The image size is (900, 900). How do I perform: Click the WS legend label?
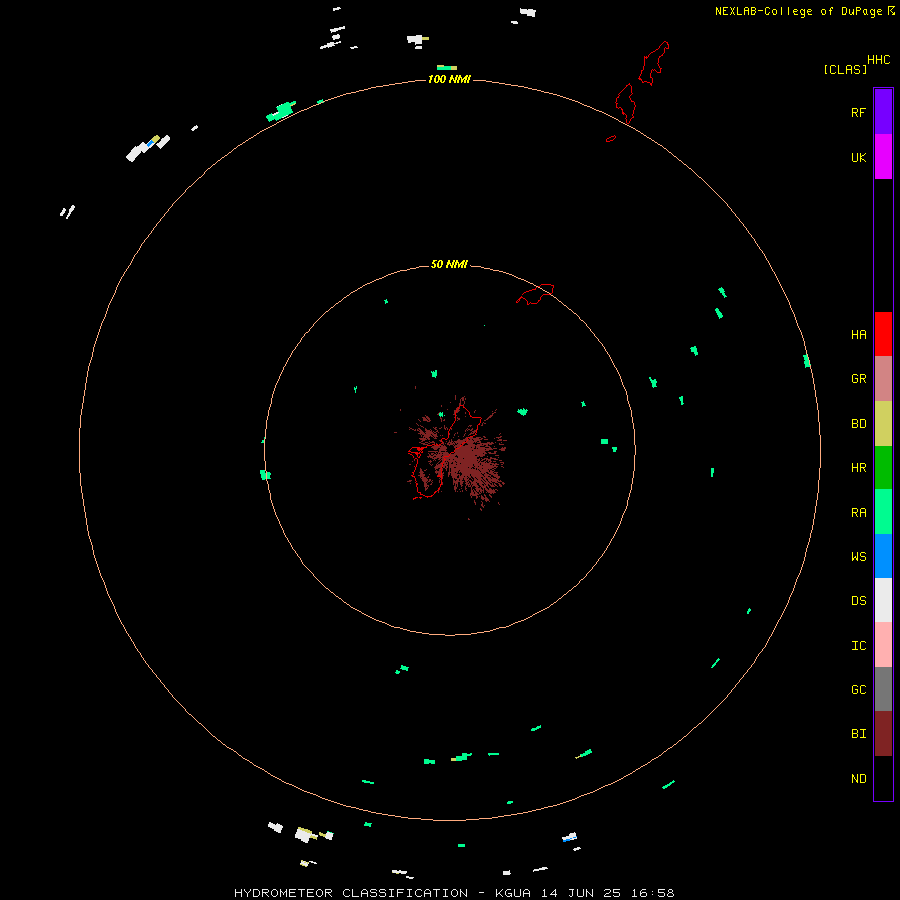tap(858, 557)
